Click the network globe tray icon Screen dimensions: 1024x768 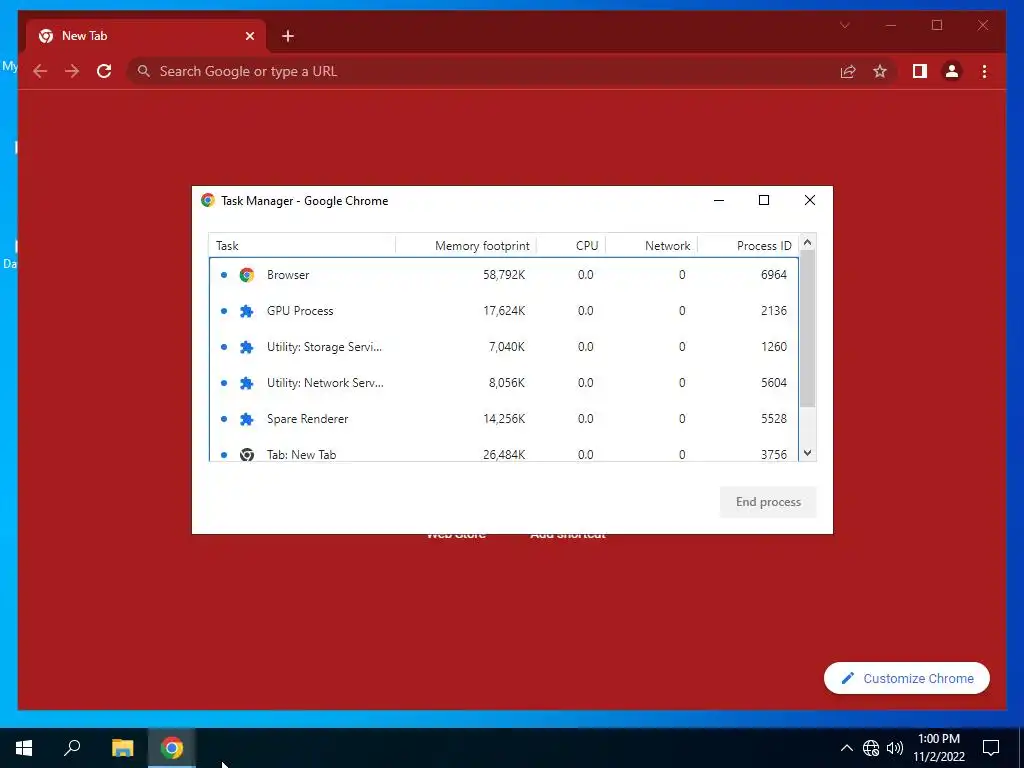[x=871, y=748]
